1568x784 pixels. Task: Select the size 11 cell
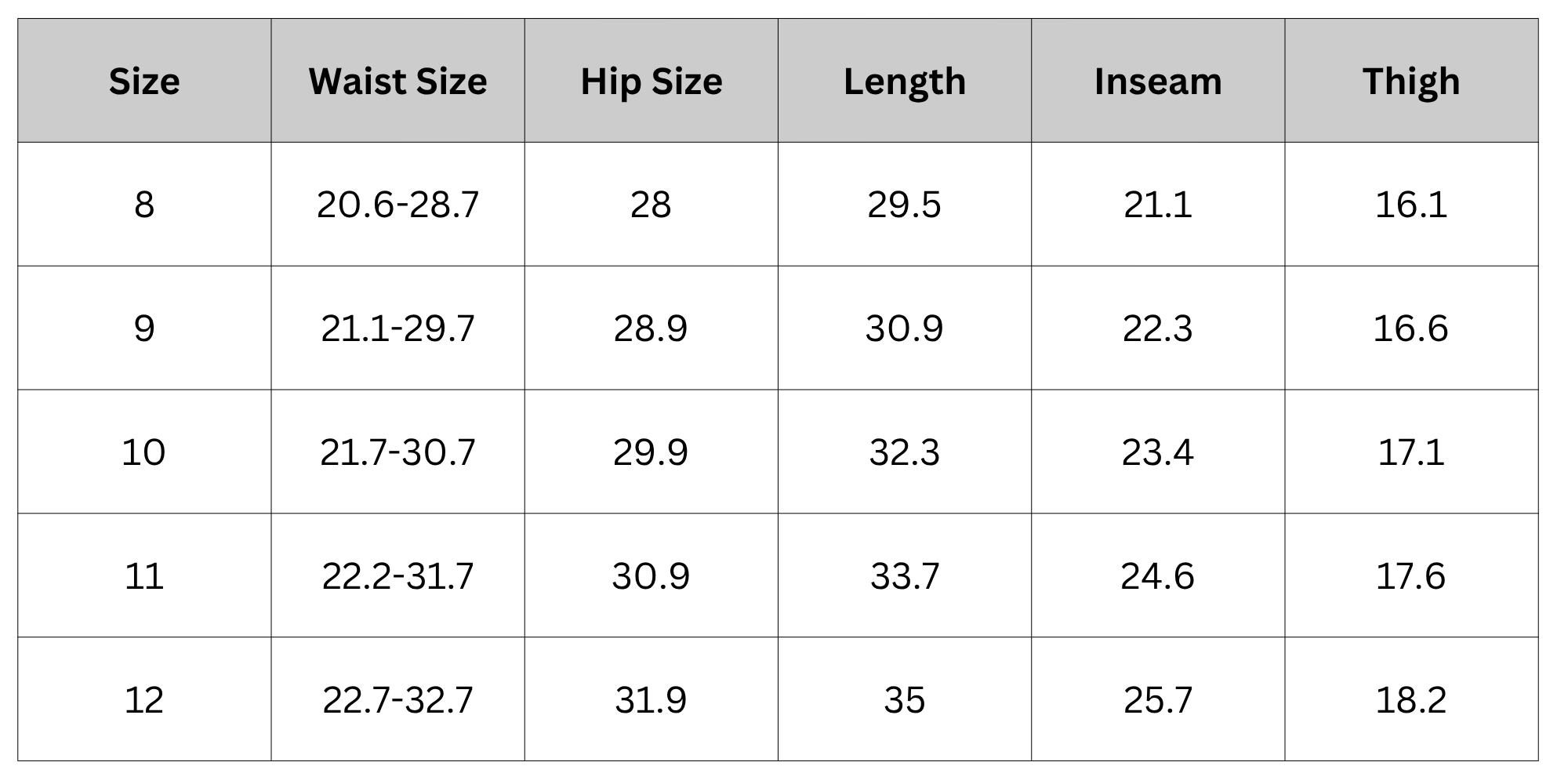point(144,575)
